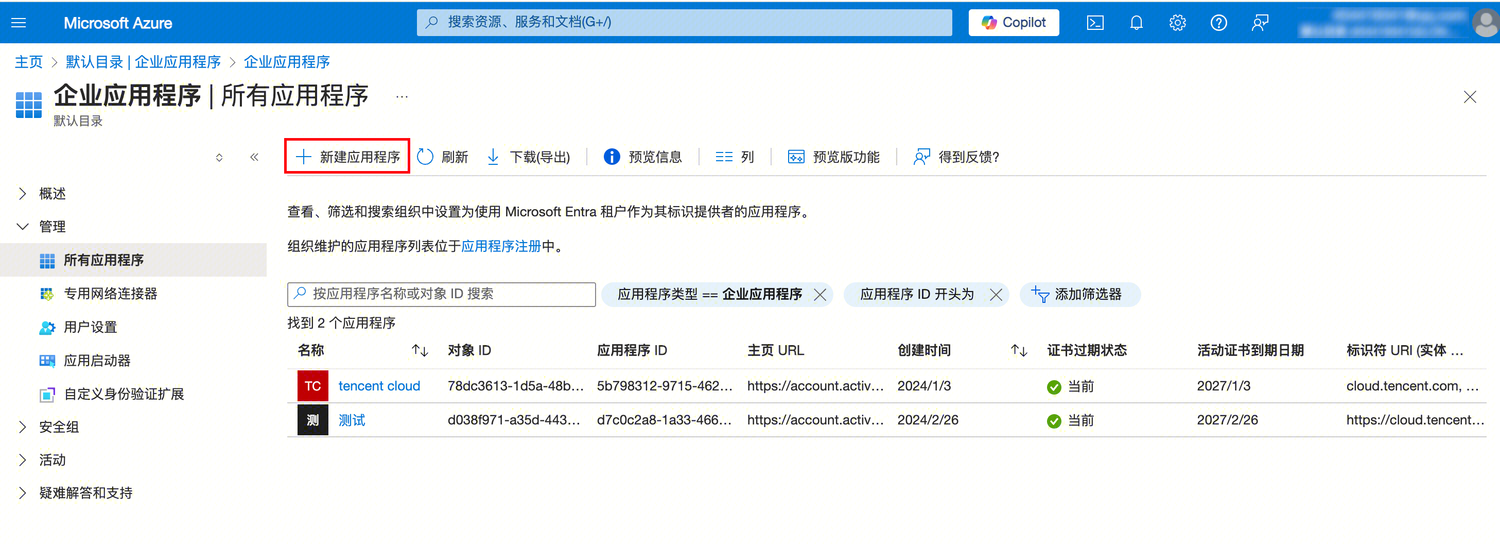
Task: Click the application name search field
Action: point(441,294)
